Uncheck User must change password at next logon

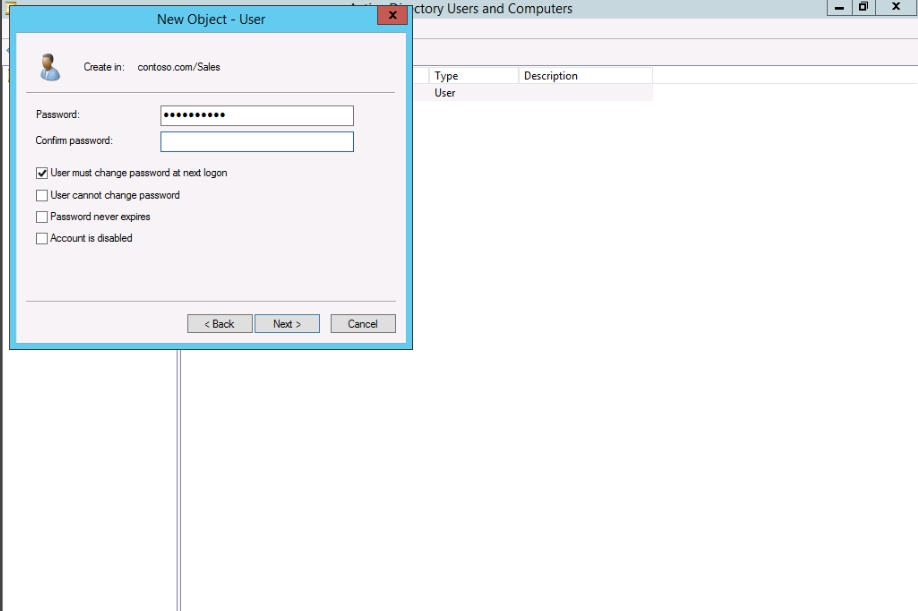[42, 173]
